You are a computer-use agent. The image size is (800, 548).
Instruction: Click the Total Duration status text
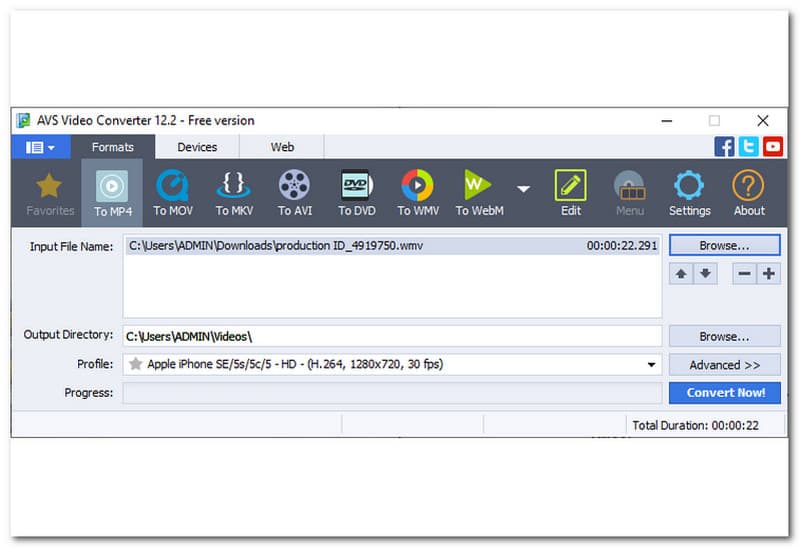(x=695, y=426)
